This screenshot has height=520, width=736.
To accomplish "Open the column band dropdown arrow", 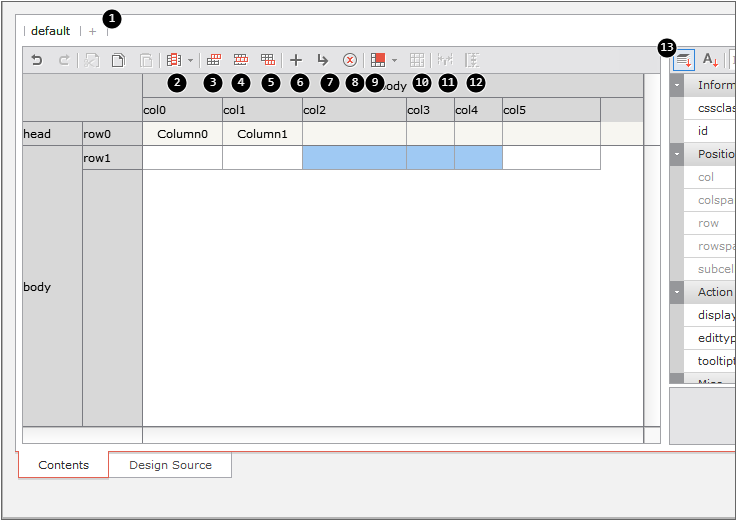I will 190,60.
